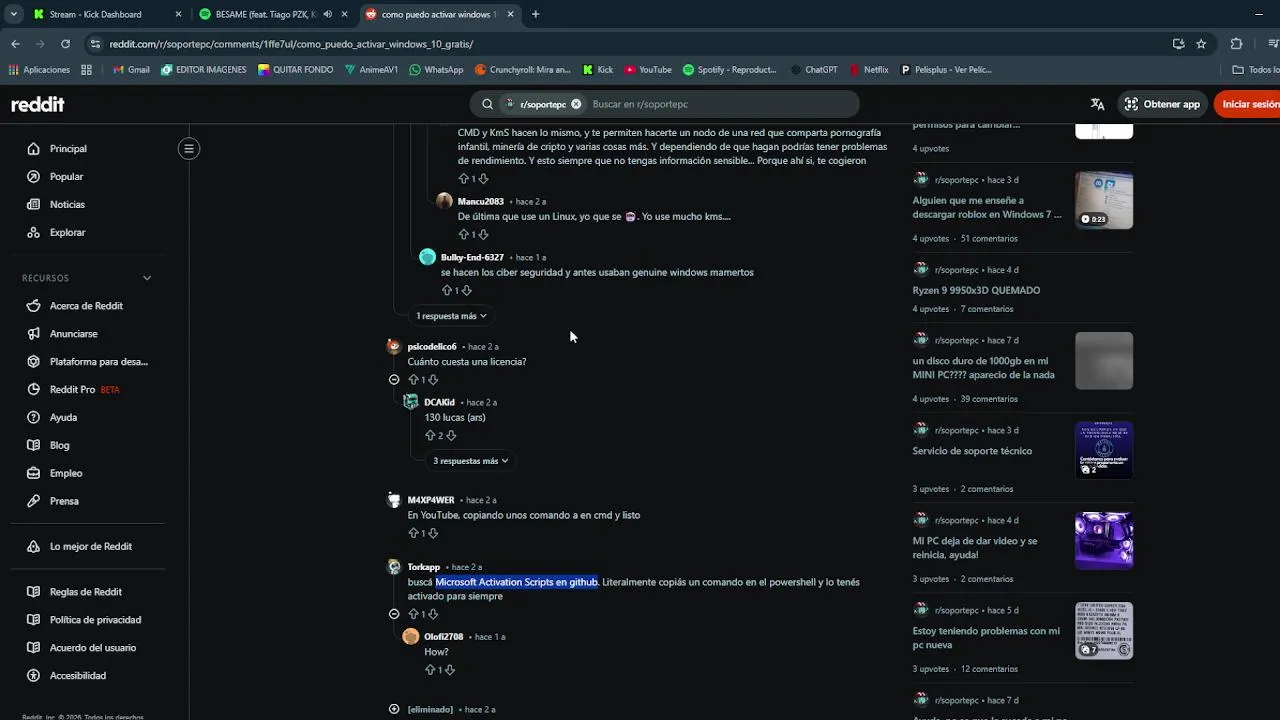Bookmark this page with the star icon

click(x=1201, y=44)
